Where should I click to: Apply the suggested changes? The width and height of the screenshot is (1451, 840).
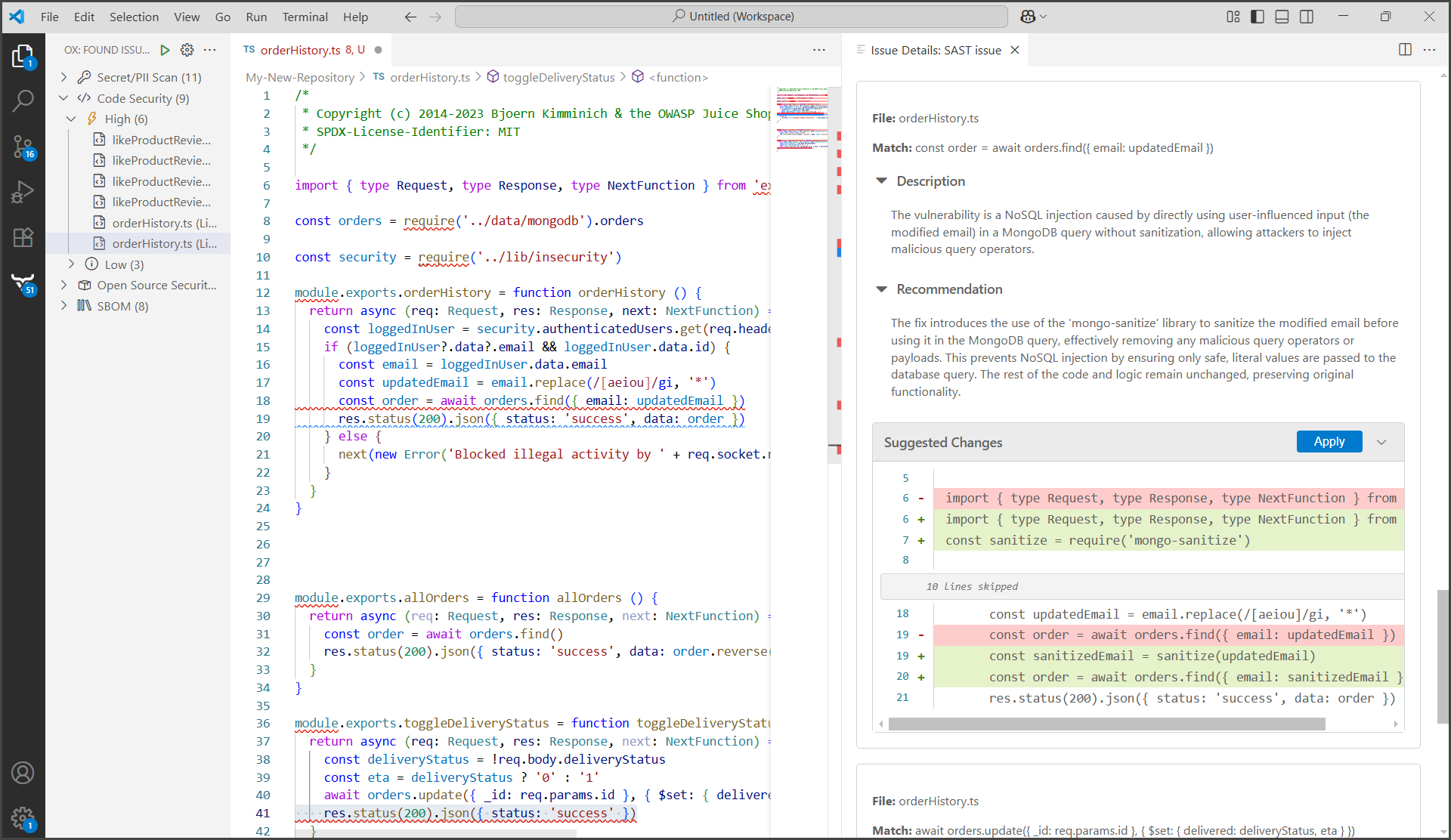[x=1329, y=442]
